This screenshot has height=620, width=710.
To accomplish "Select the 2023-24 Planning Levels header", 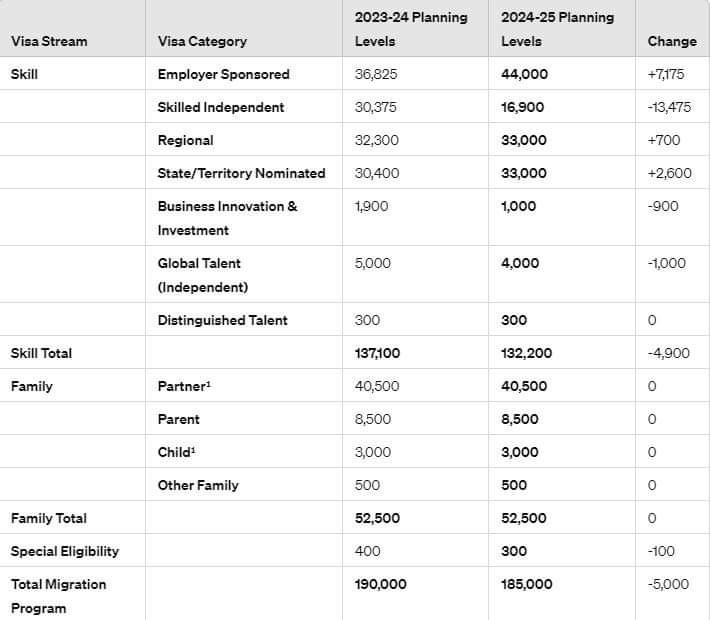I will [x=411, y=29].
